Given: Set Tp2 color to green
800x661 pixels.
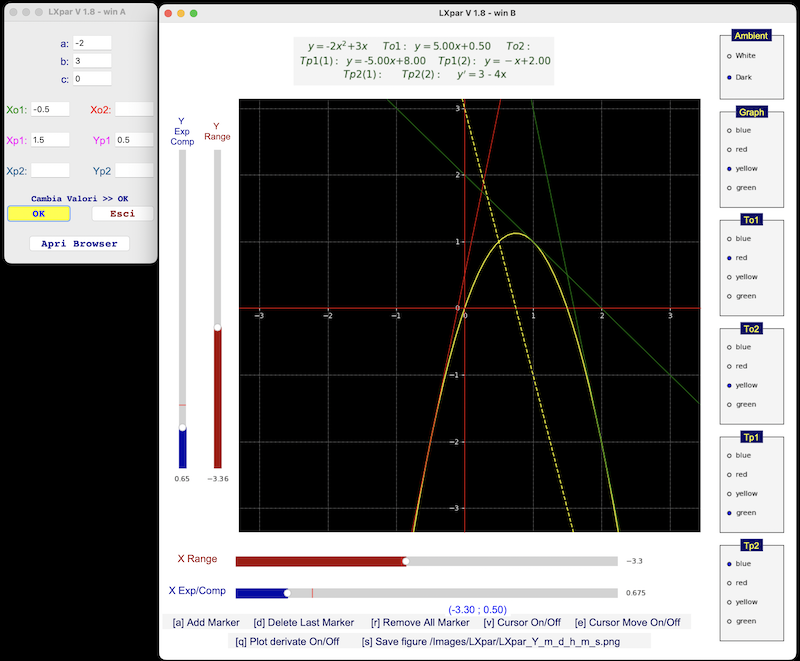Looking at the screenshot, I should coord(729,622).
